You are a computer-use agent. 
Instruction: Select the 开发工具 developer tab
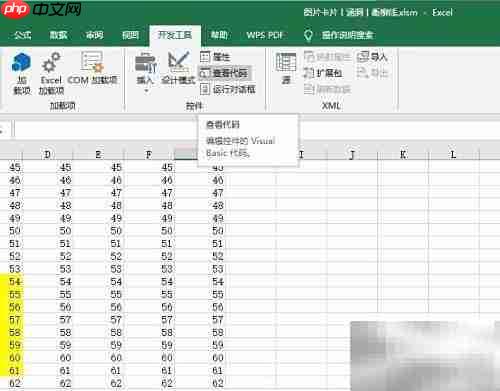tap(175, 35)
